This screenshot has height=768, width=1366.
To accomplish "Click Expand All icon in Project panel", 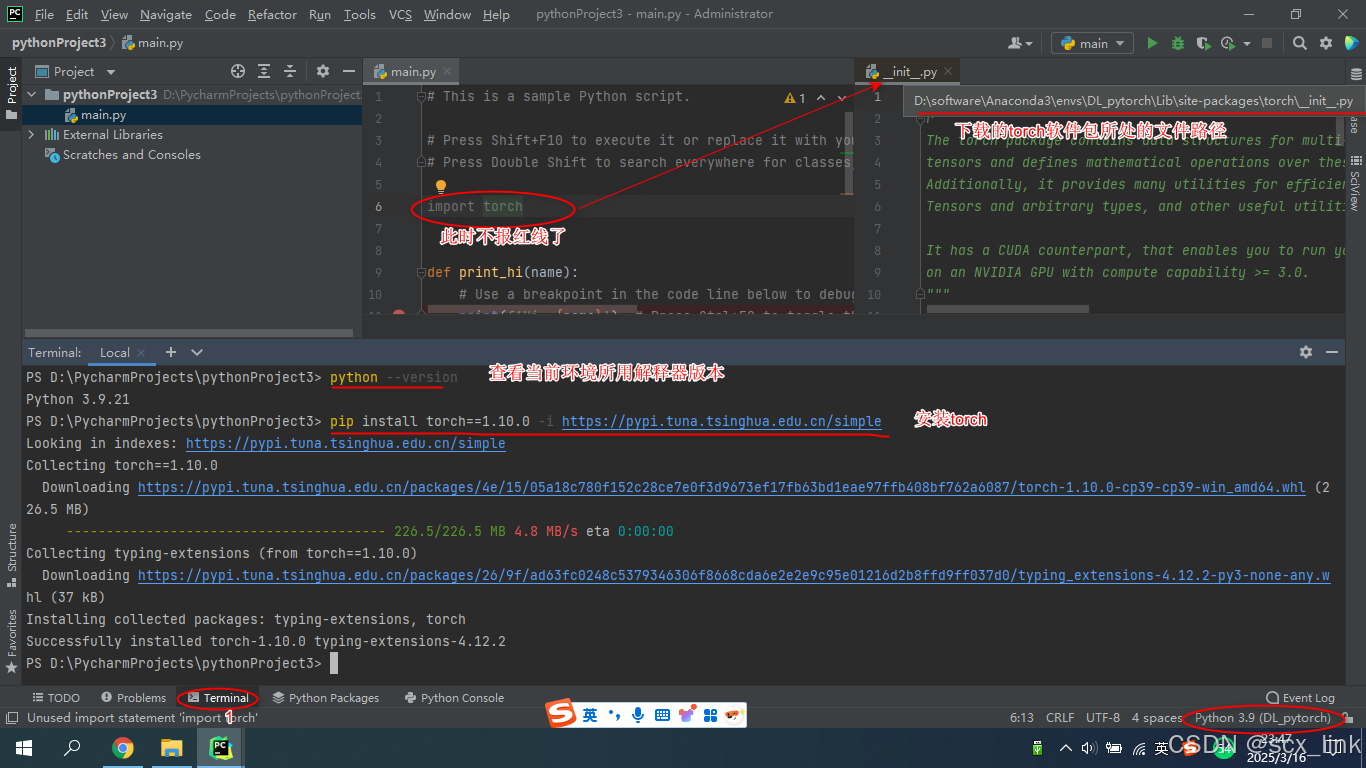I will click(x=264, y=71).
